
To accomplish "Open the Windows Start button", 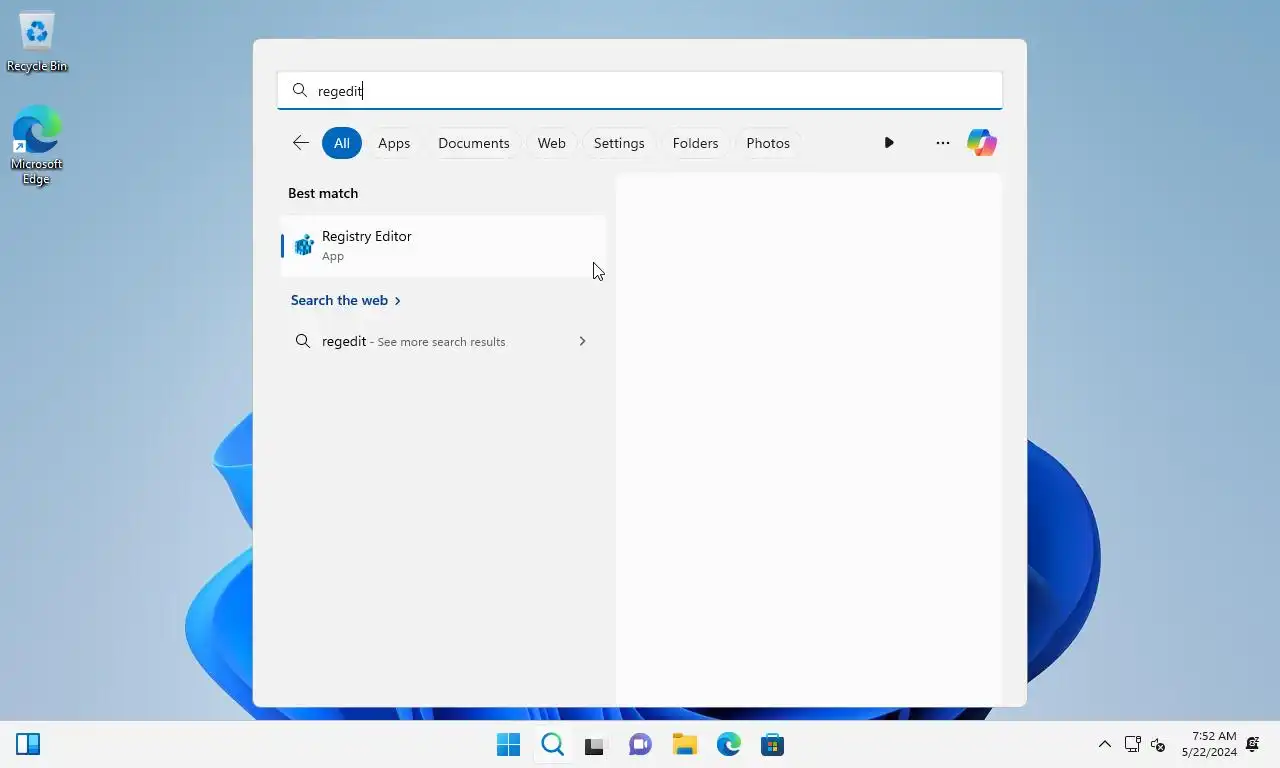I will coord(508,745).
